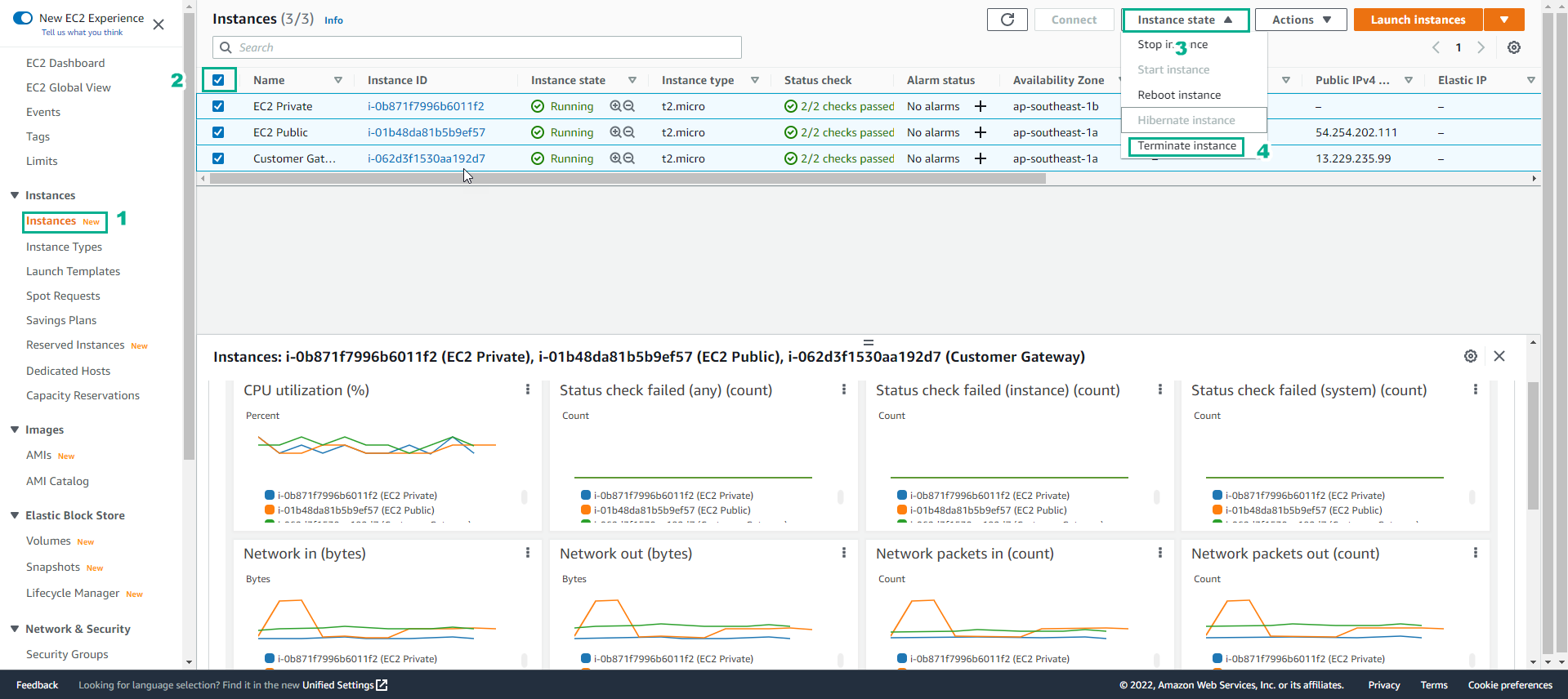The width and height of the screenshot is (1568, 699).
Task: Click the table horizontal scrollbar
Action: point(628,178)
